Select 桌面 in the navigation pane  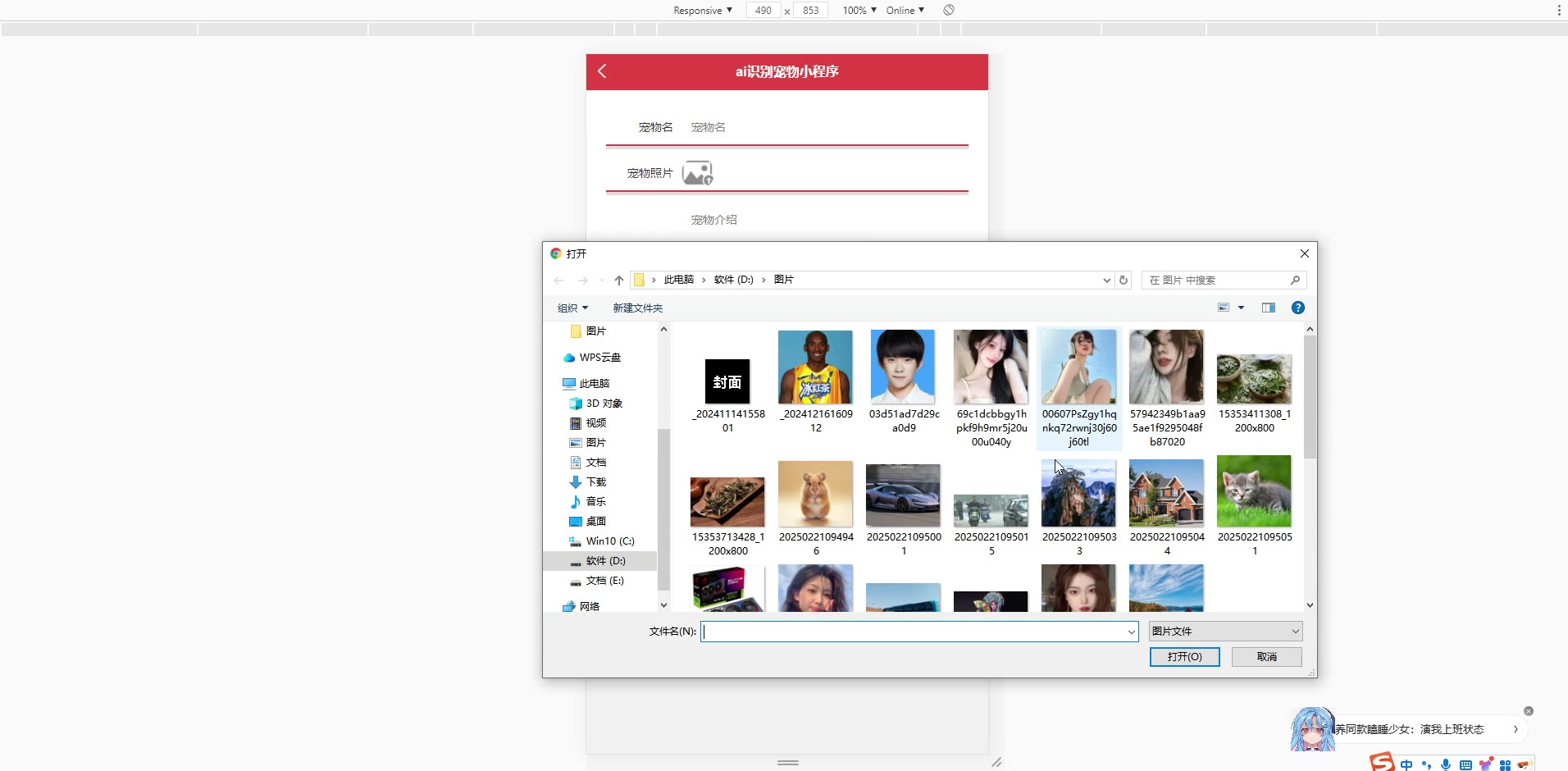[x=588, y=522]
